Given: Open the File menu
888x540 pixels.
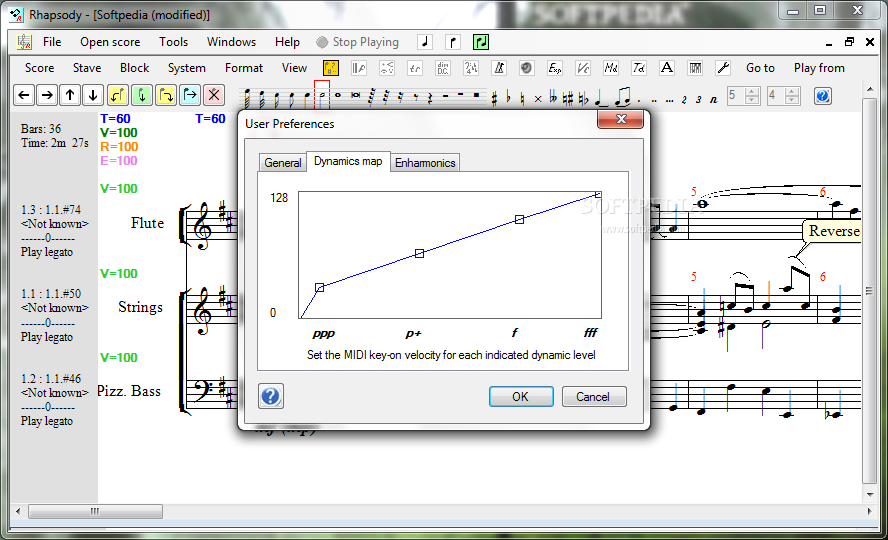Looking at the screenshot, I should (52, 42).
